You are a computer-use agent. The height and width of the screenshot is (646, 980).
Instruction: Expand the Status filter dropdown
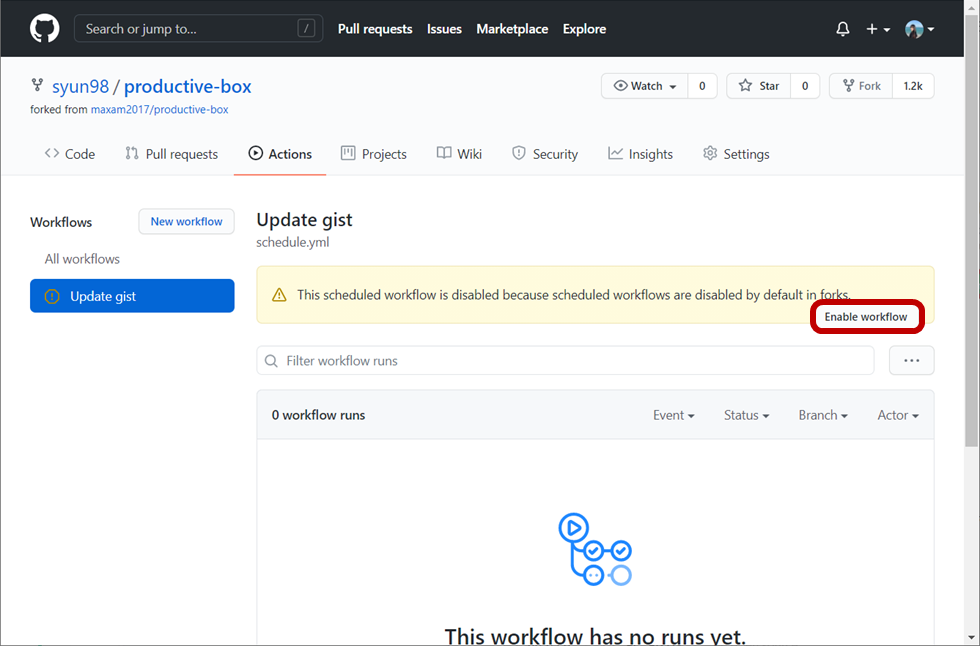coord(746,415)
